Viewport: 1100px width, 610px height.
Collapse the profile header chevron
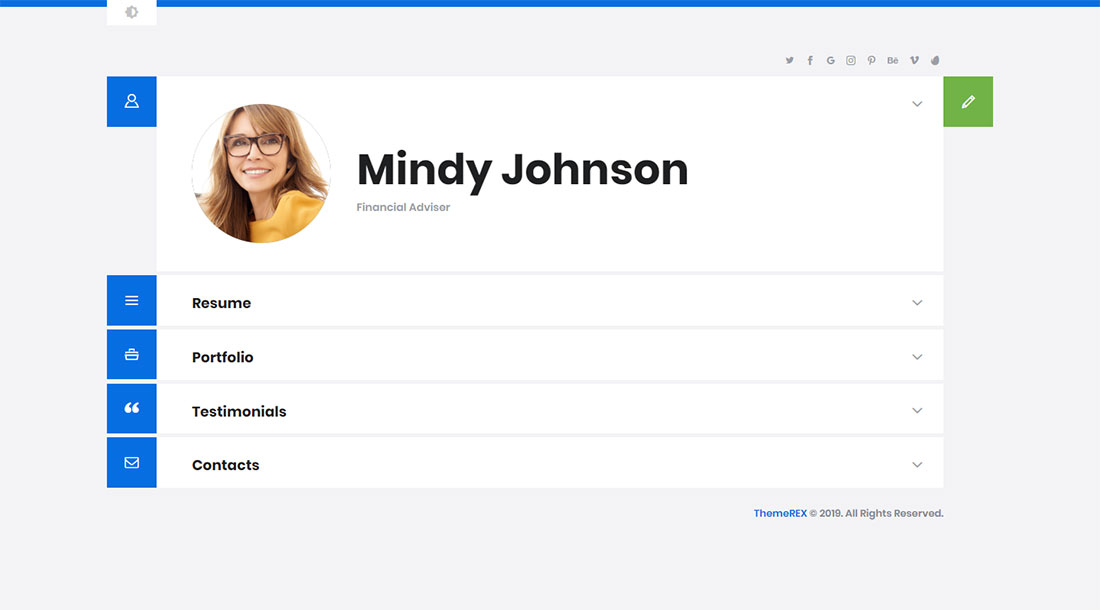pos(917,104)
